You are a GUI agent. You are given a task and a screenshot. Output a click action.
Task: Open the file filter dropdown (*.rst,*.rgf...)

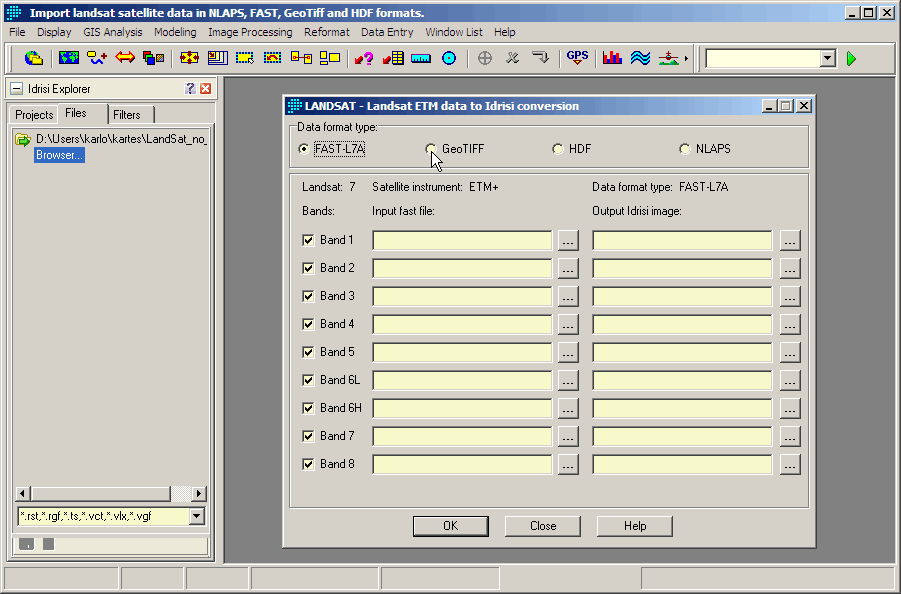pos(197,516)
